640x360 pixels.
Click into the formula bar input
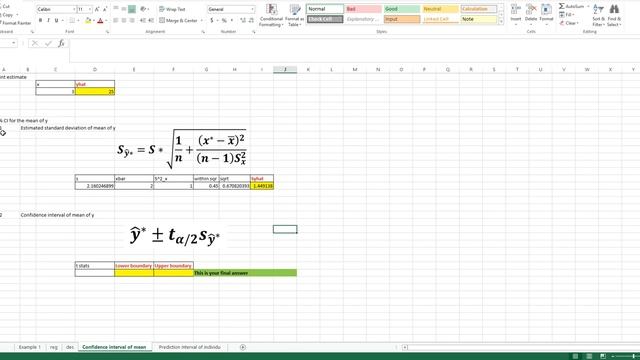pyautogui.click(x=354, y=50)
